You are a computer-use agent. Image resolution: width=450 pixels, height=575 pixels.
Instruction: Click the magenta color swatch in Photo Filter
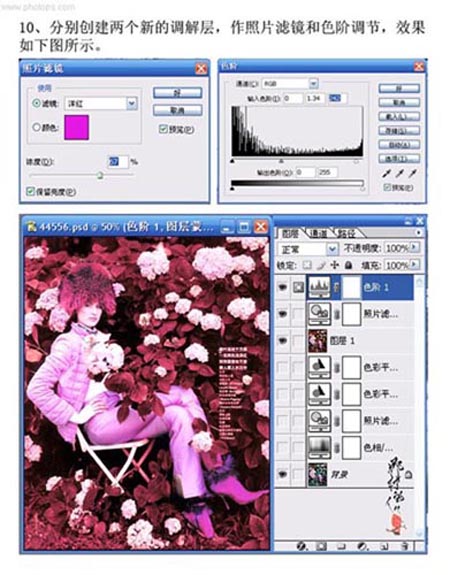[76, 127]
